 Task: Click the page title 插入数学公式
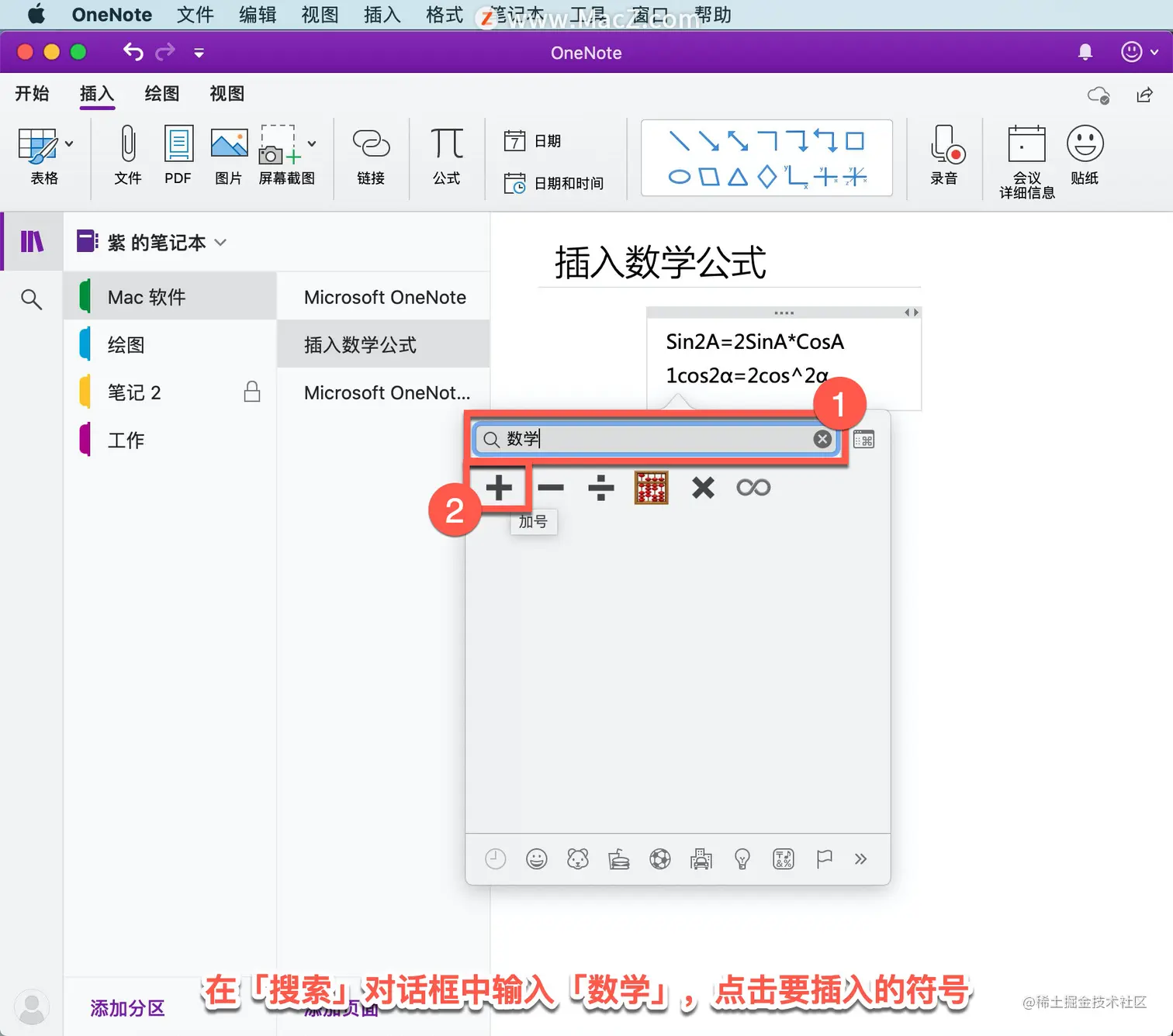coord(660,262)
